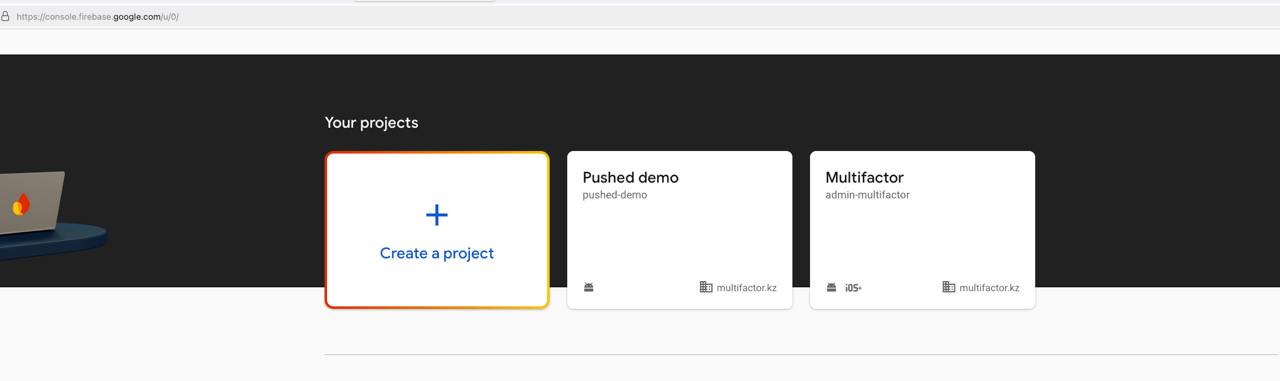Click the Firebase flame logo on laptop

tap(21, 204)
